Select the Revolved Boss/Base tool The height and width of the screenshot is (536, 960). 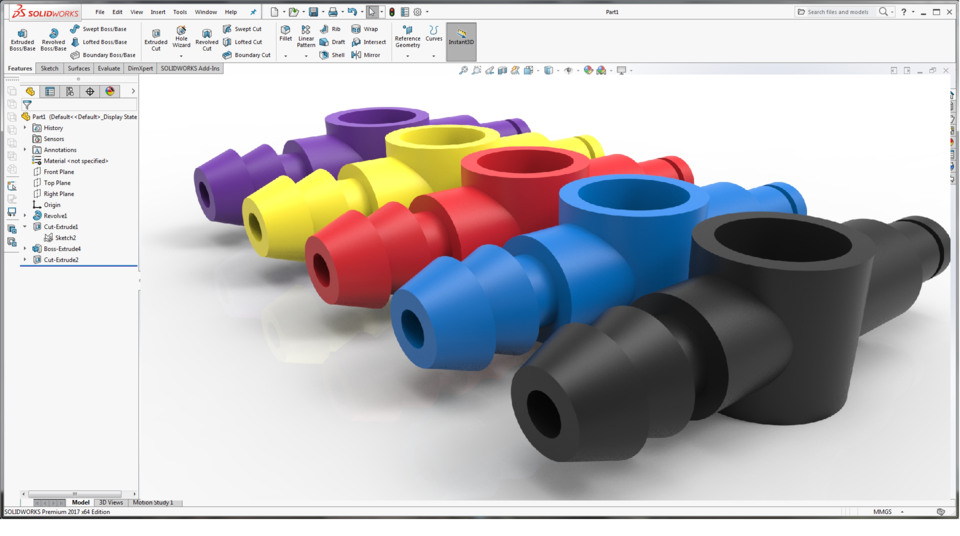(53, 40)
